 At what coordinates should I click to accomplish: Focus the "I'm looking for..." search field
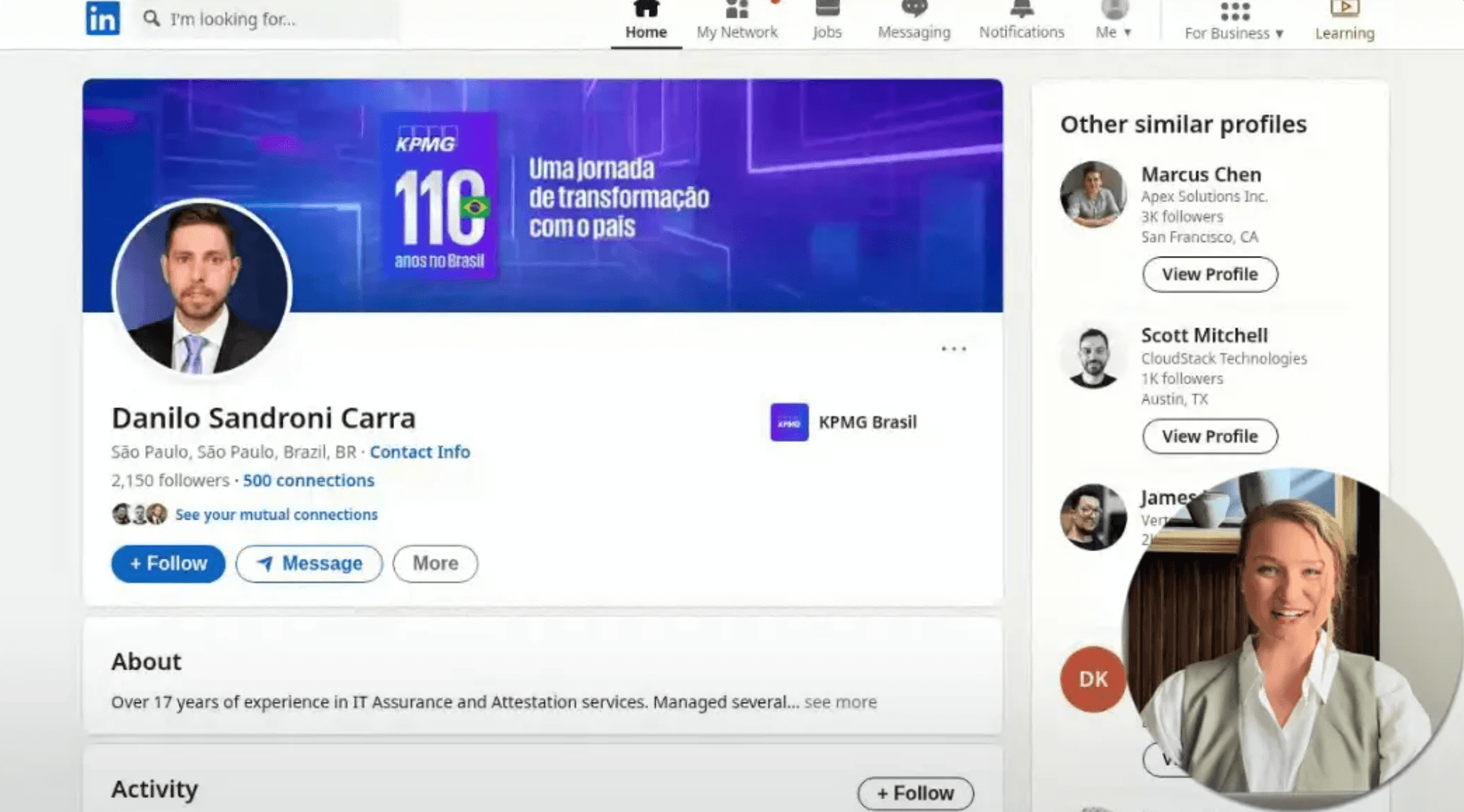click(267, 18)
